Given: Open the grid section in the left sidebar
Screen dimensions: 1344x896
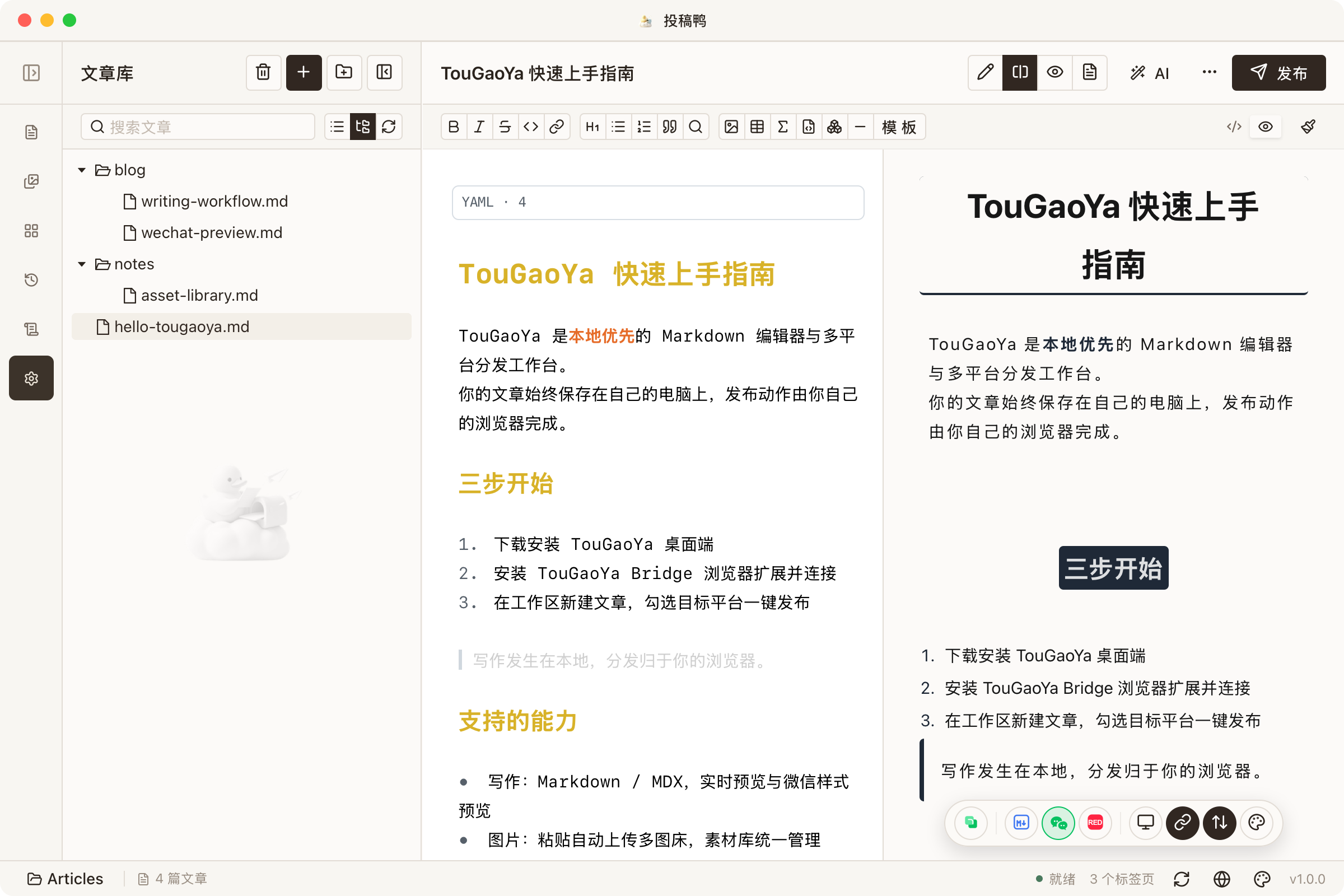Looking at the screenshot, I should pos(31,231).
